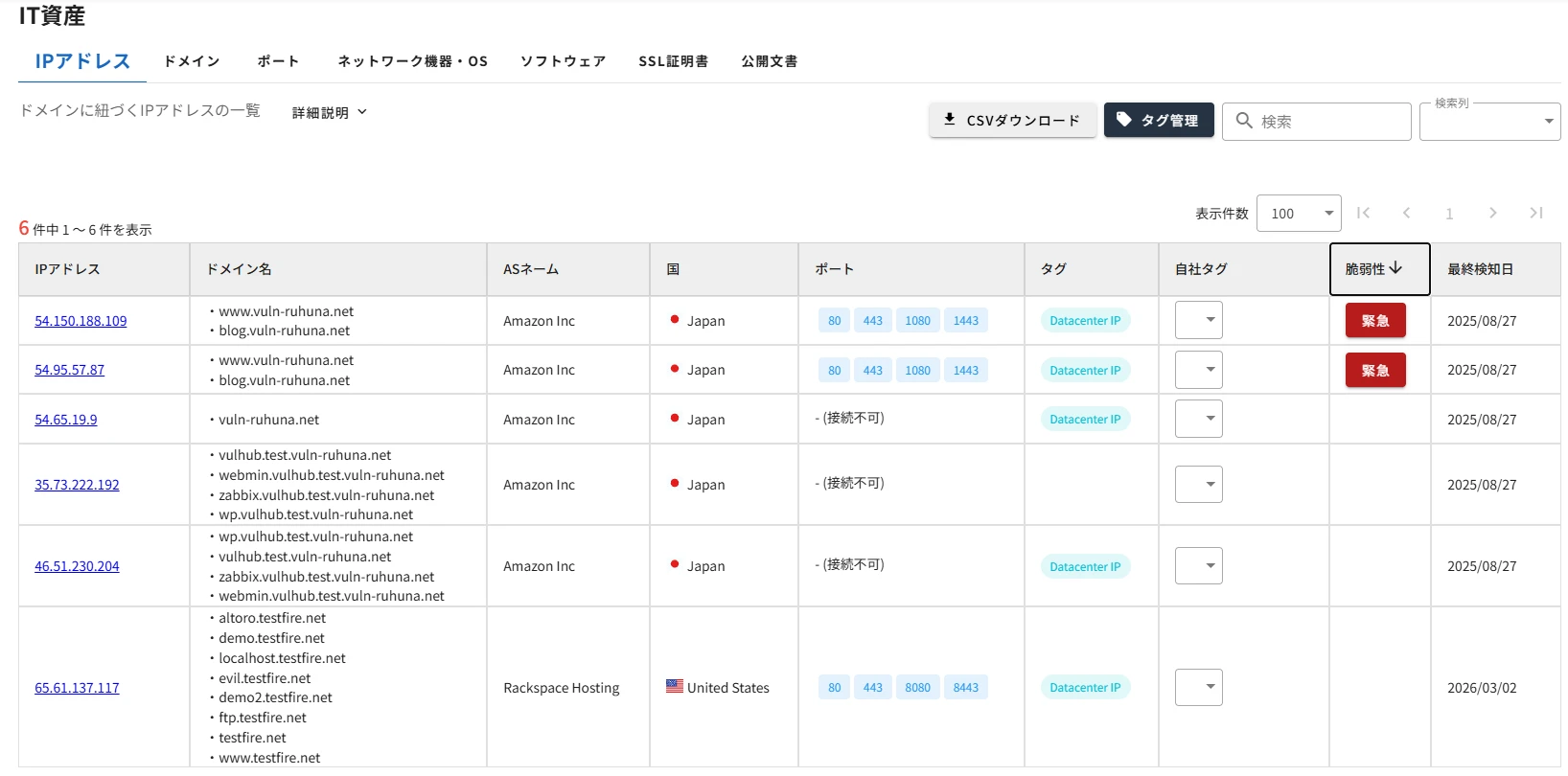Expand the 検索列 dropdown
Viewport: 1568px width, 776px height.
tap(1490, 122)
